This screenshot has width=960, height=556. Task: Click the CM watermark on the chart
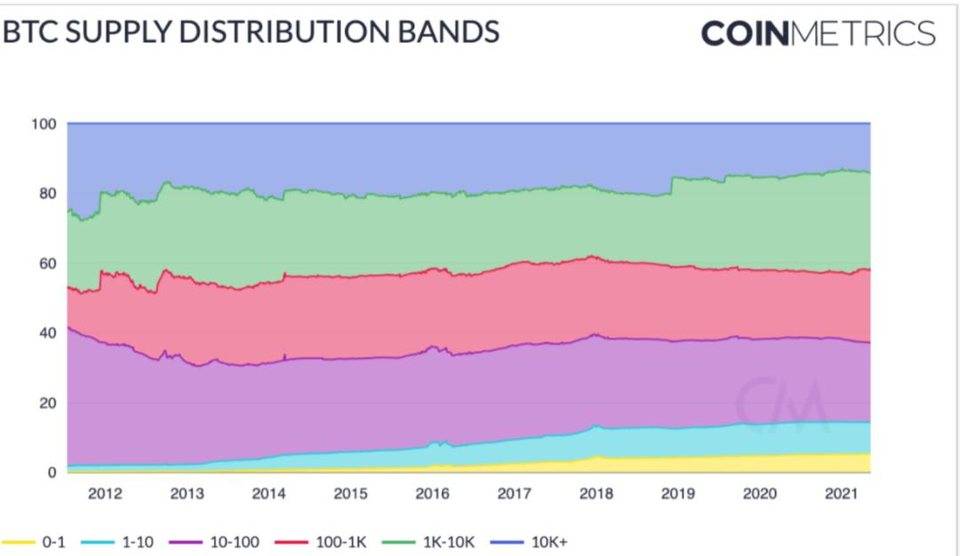[783, 402]
